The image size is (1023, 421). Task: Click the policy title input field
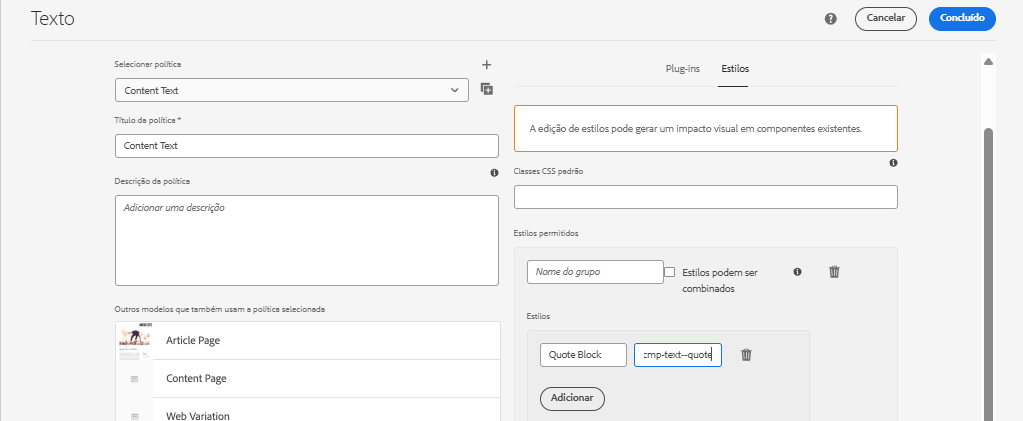(x=306, y=146)
